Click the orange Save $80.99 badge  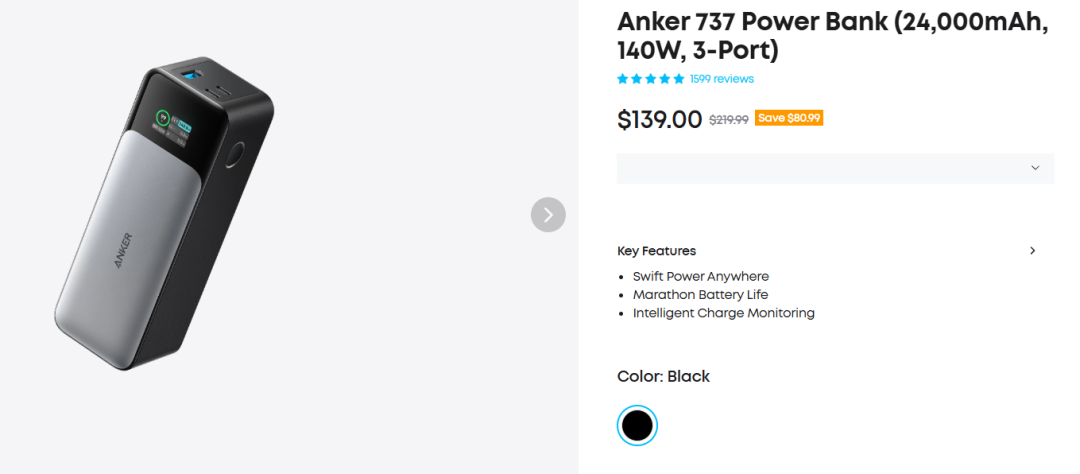click(789, 118)
